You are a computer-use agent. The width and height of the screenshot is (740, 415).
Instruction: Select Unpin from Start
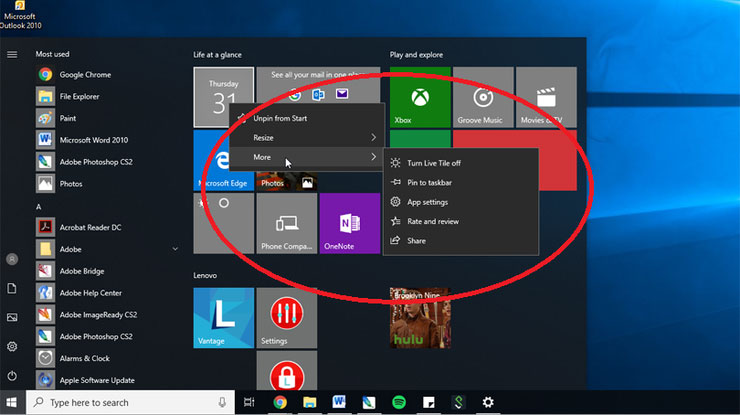[x=307, y=118]
